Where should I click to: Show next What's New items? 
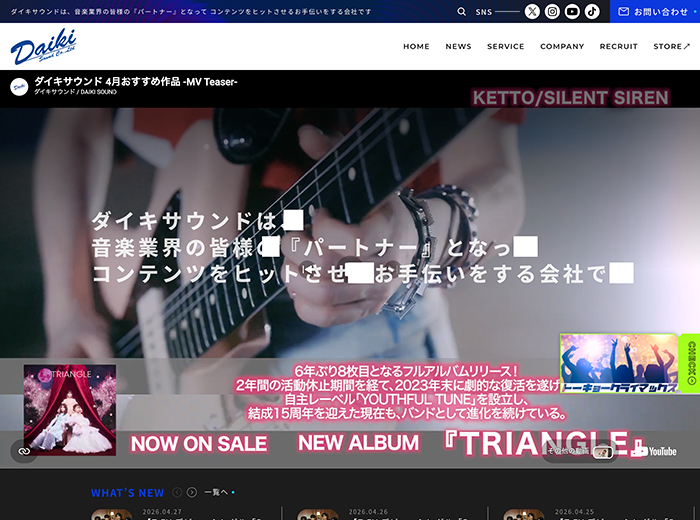tap(191, 492)
